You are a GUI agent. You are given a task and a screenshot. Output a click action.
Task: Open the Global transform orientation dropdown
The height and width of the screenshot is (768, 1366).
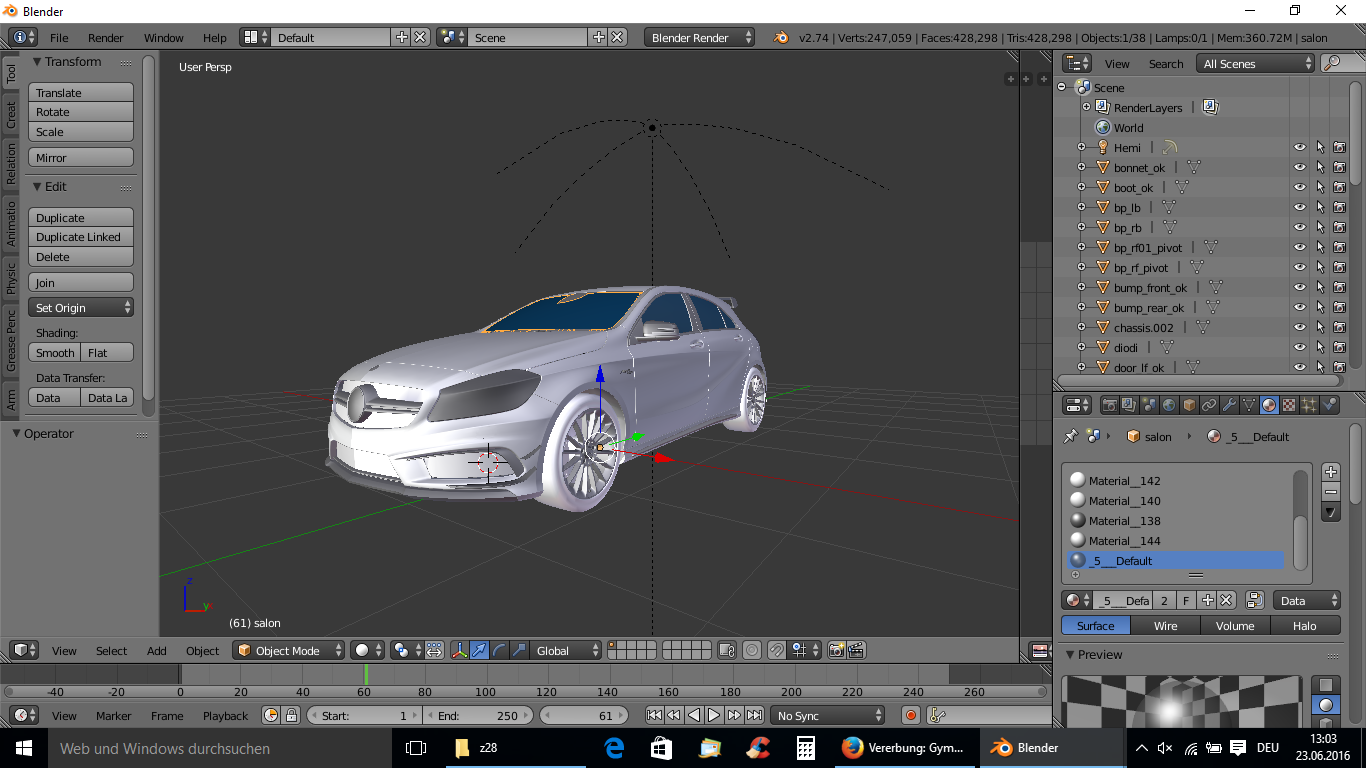point(566,650)
